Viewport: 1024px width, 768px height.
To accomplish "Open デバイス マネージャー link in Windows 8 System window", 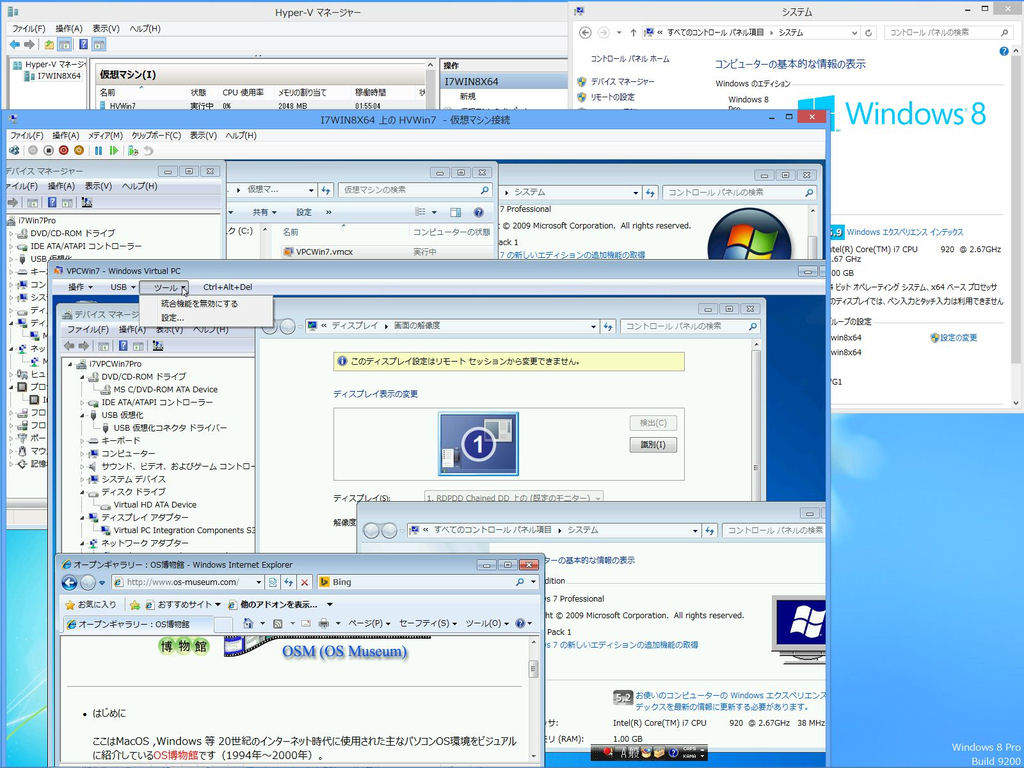I will (622, 82).
